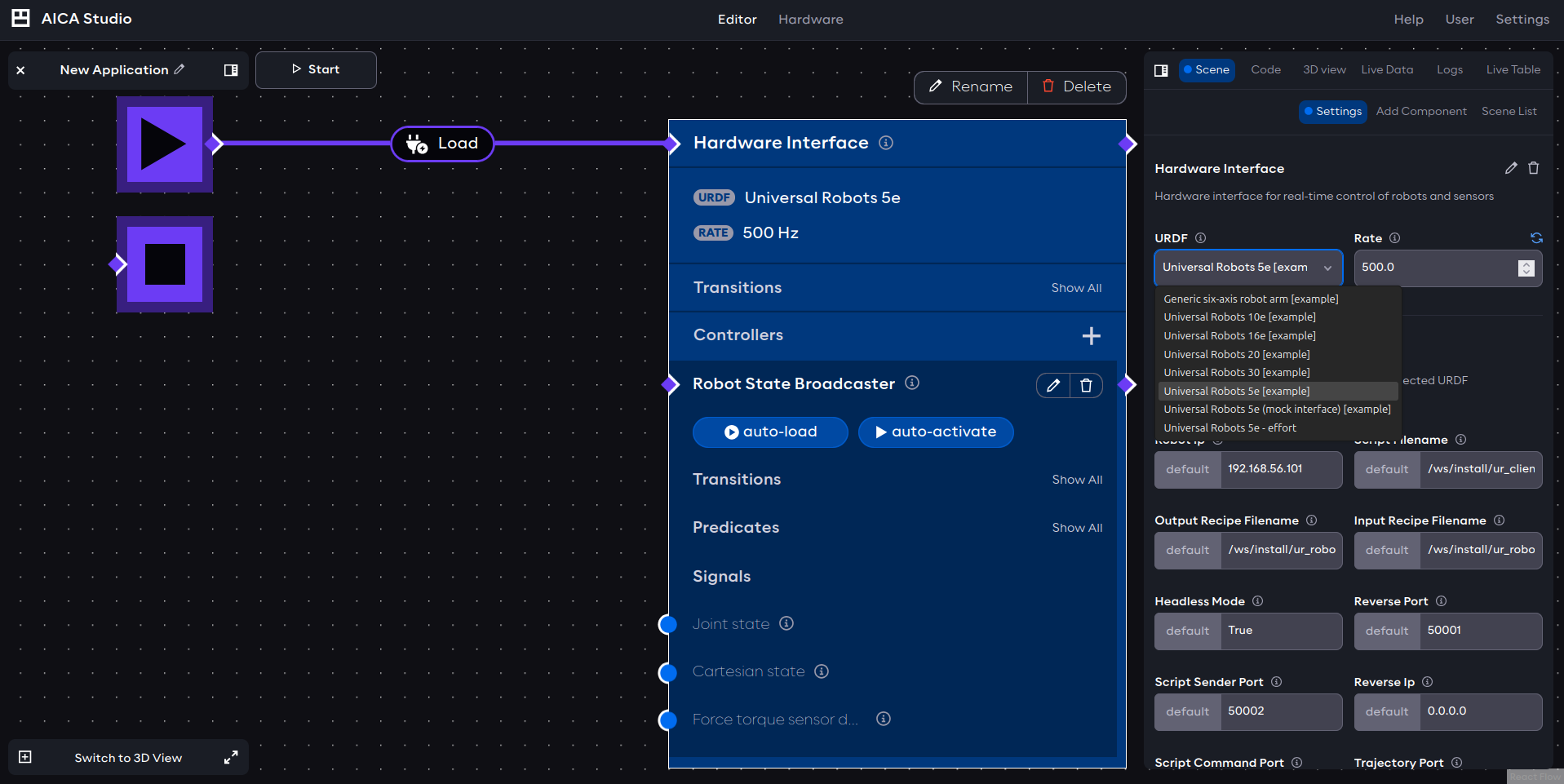This screenshot has height=784, width=1564.
Task: Rename the selected hardware interface
Action: [x=970, y=86]
